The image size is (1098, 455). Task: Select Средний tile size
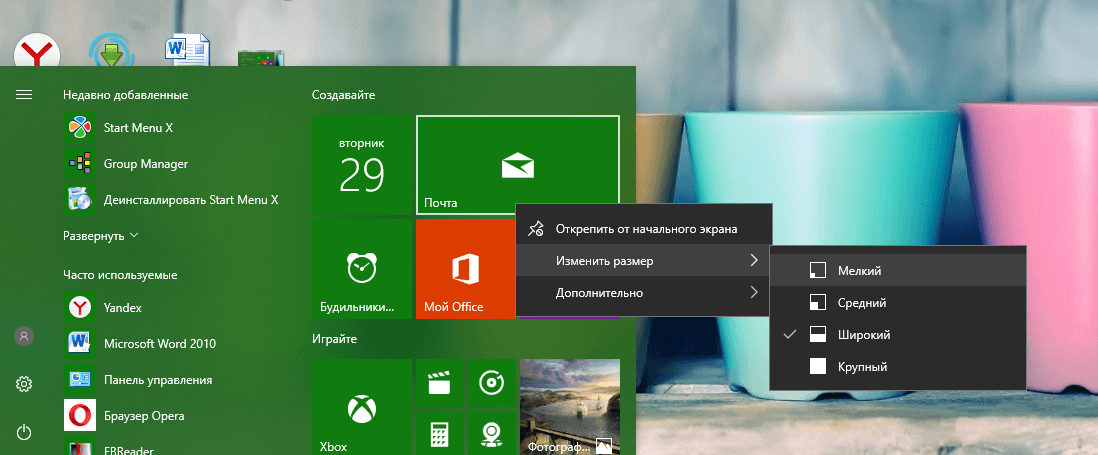point(898,303)
